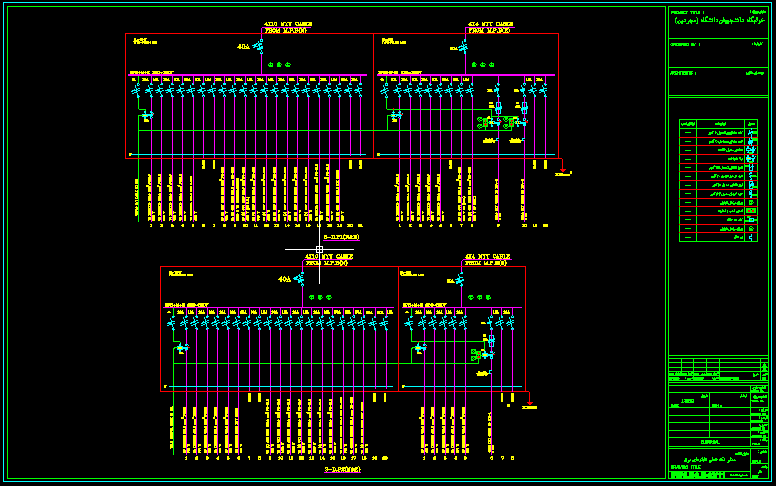Pick the 4X4 NYY CABLE text above bottom-right panel

[x=487, y=257]
